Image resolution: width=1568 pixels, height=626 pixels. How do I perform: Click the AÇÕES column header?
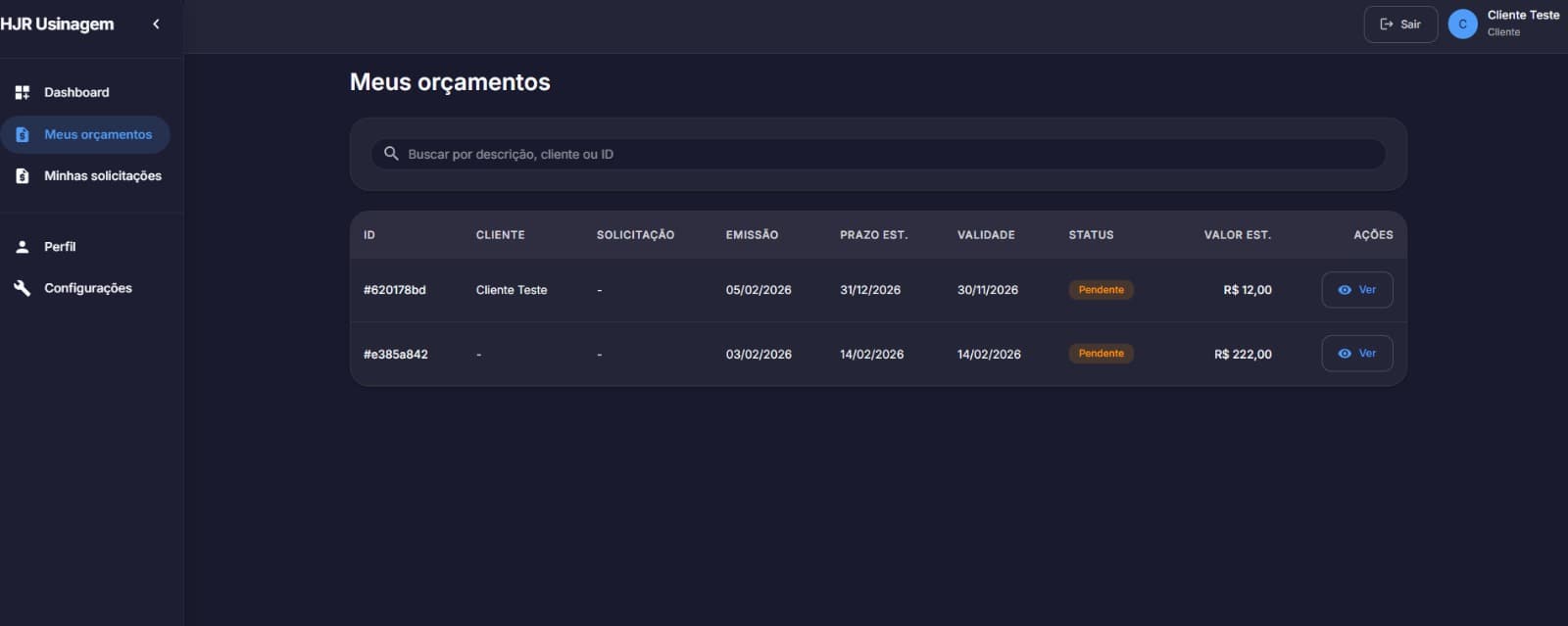(x=1373, y=235)
